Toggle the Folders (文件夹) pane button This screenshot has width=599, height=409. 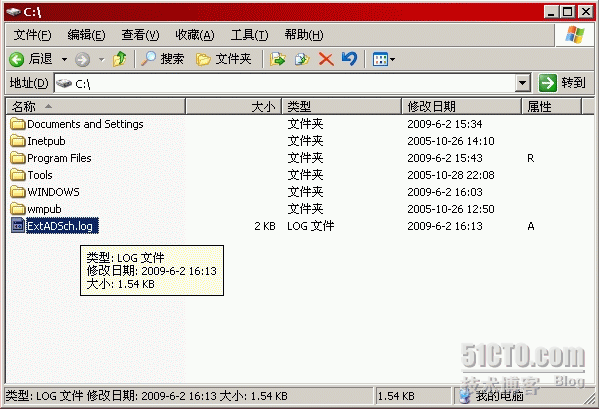point(223,59)
